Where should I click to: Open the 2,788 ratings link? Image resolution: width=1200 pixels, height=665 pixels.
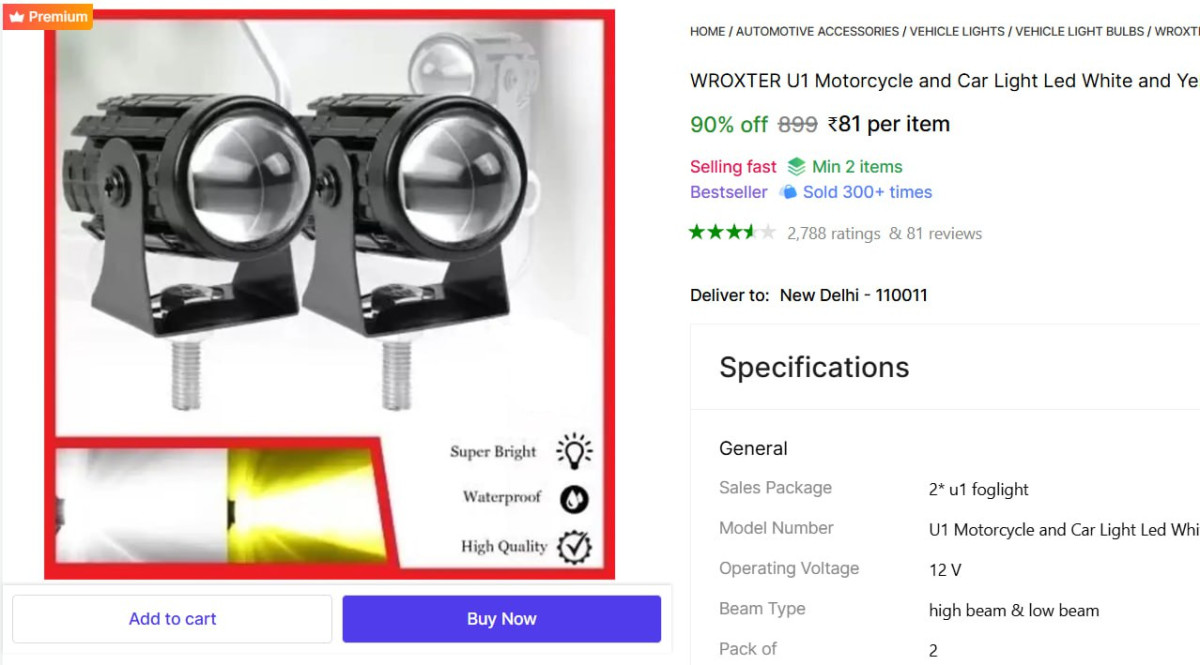[834, 234]
